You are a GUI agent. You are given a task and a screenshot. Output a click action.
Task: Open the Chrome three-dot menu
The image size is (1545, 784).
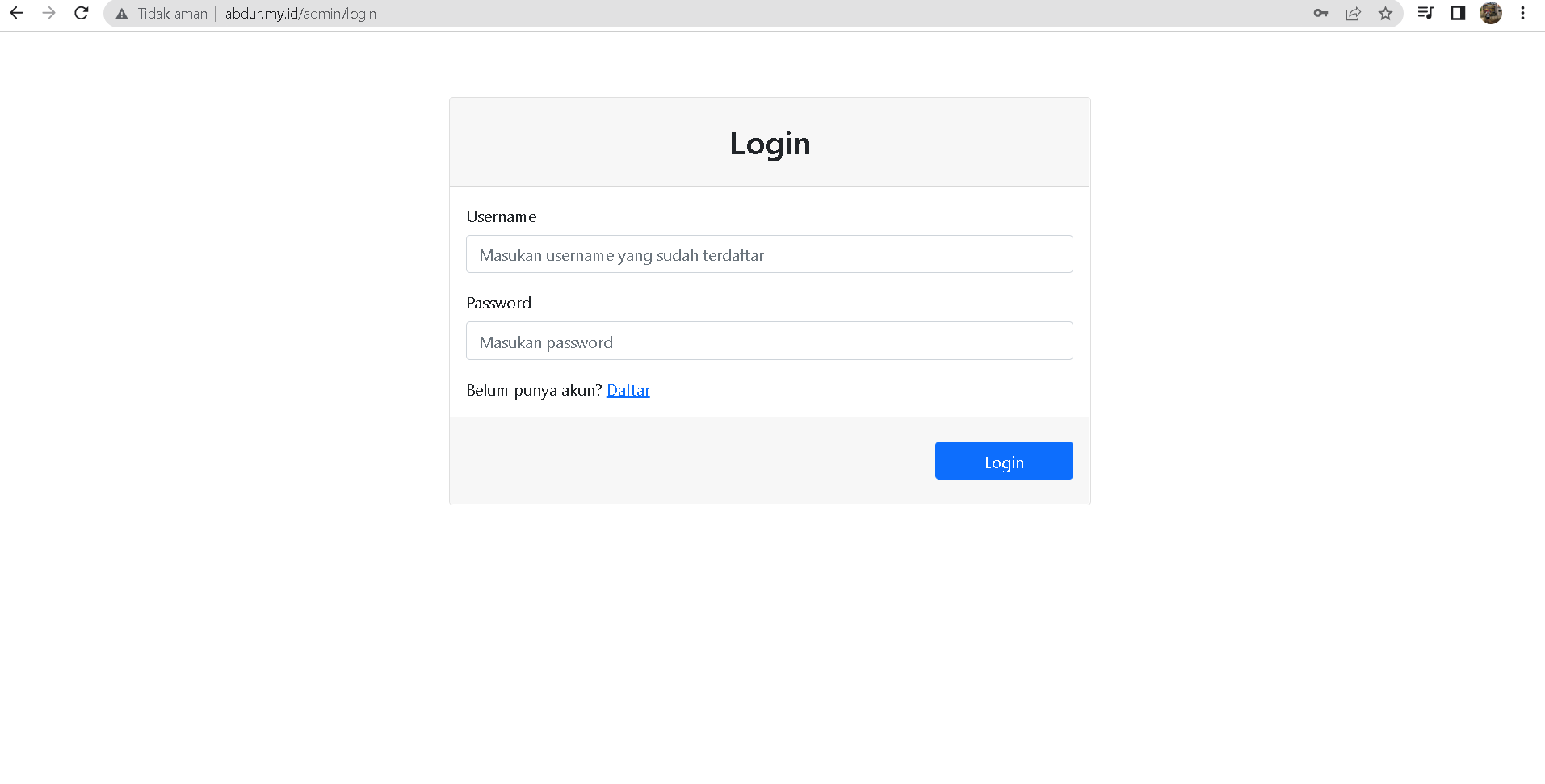pos(1522,13)
